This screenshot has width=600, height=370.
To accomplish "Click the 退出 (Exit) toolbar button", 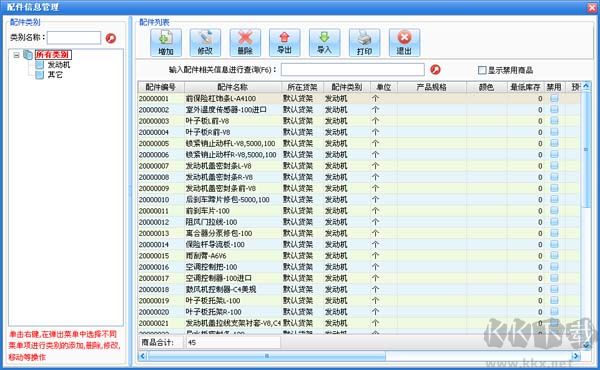I will point(404,42).
